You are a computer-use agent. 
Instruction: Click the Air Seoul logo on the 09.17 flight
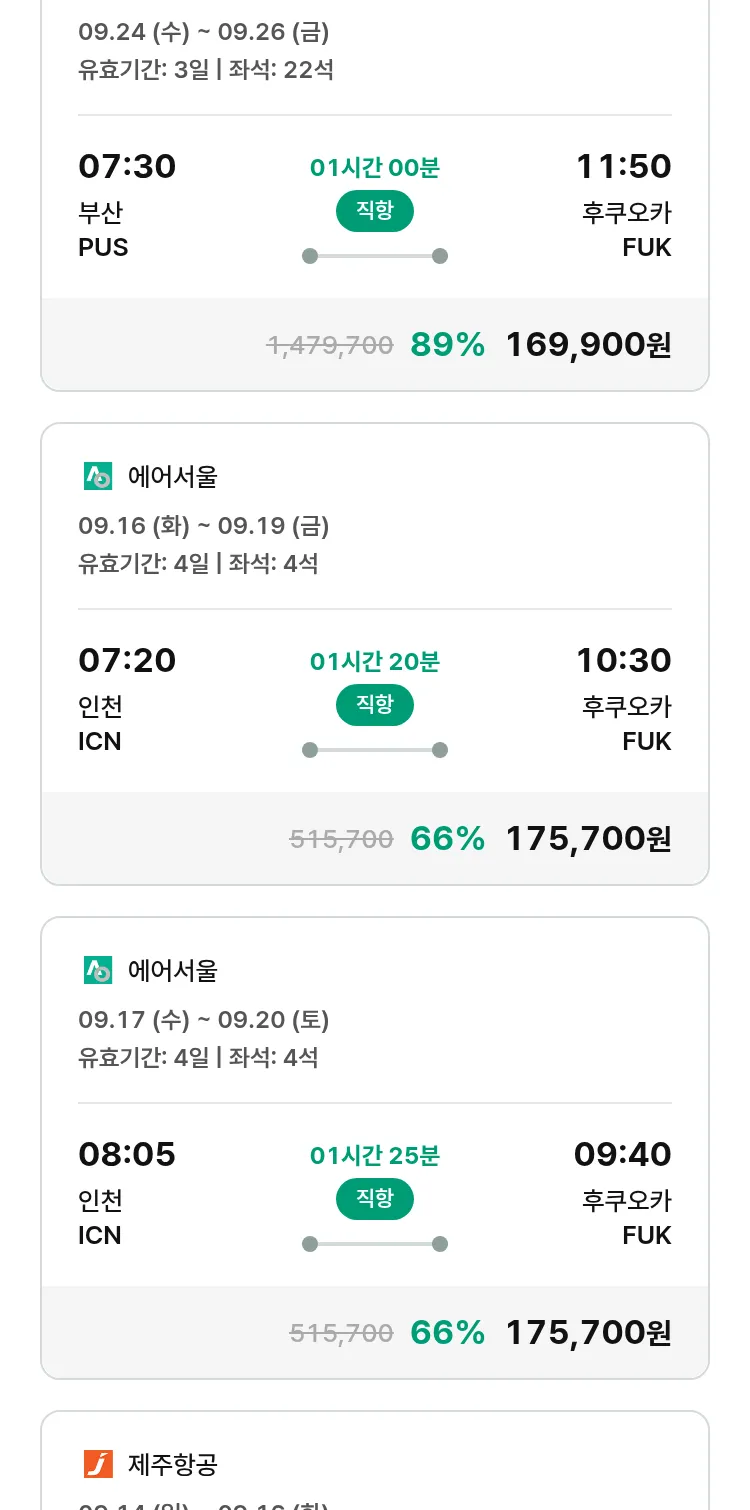click(98, 970)
